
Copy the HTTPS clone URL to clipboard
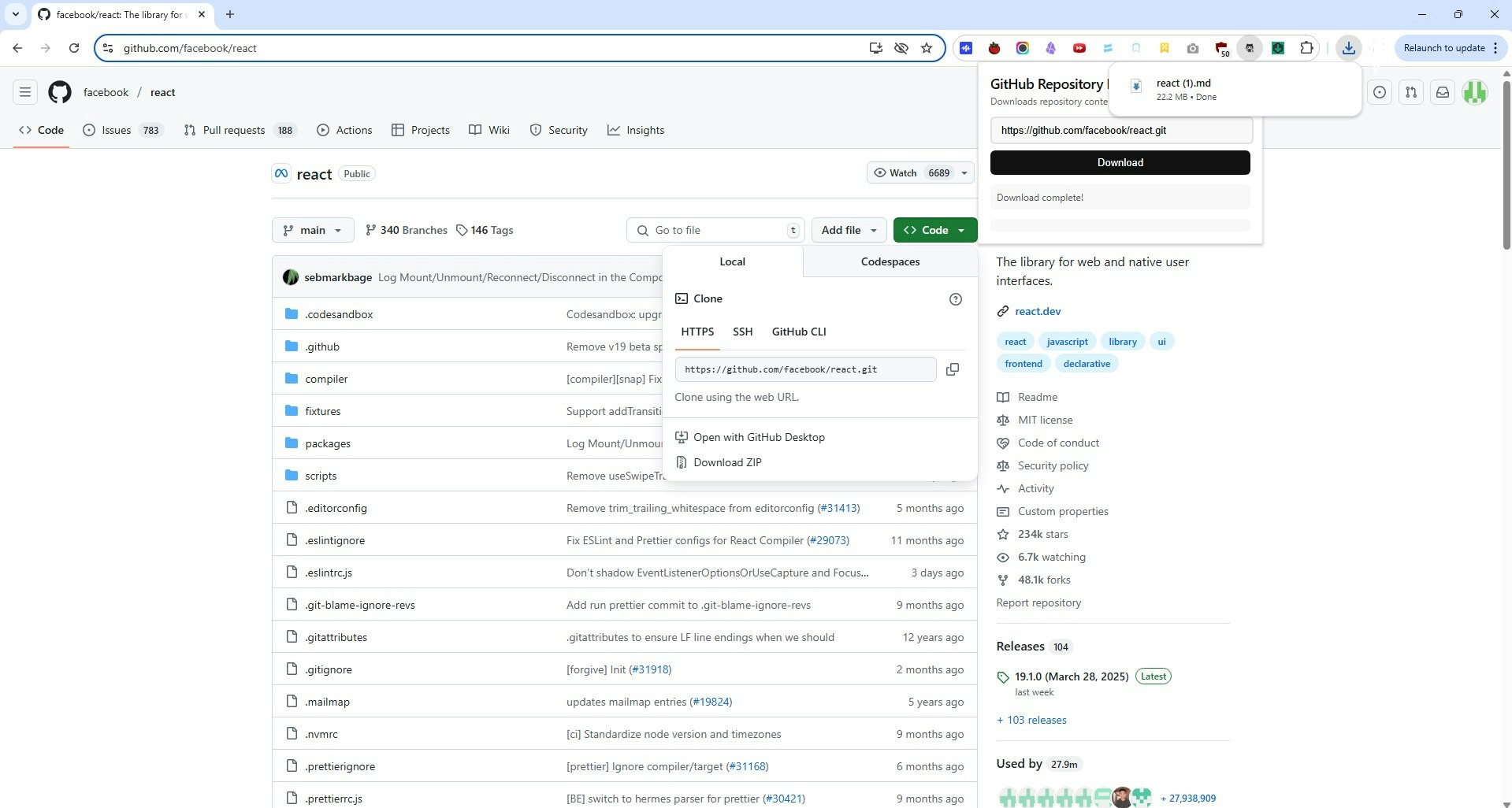tap(953, 369)
